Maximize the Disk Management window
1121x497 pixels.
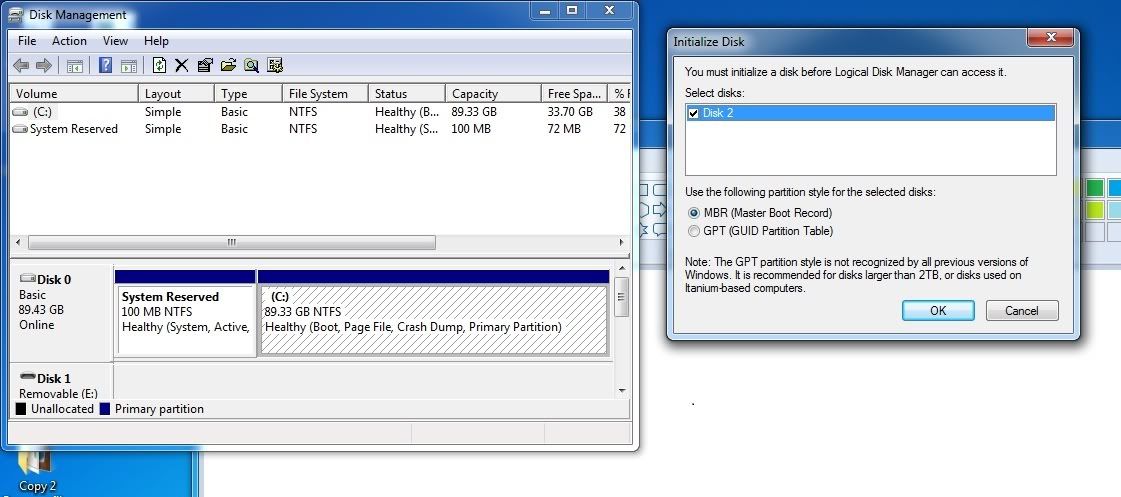tap(572, 10)
